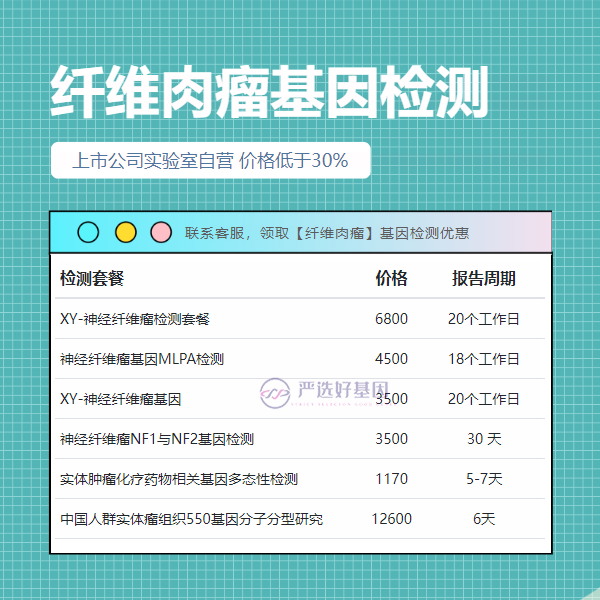This screenshot has height=600, width=600.
Task: Click the 检测套餐 column header
Action: tap(92, 278)
